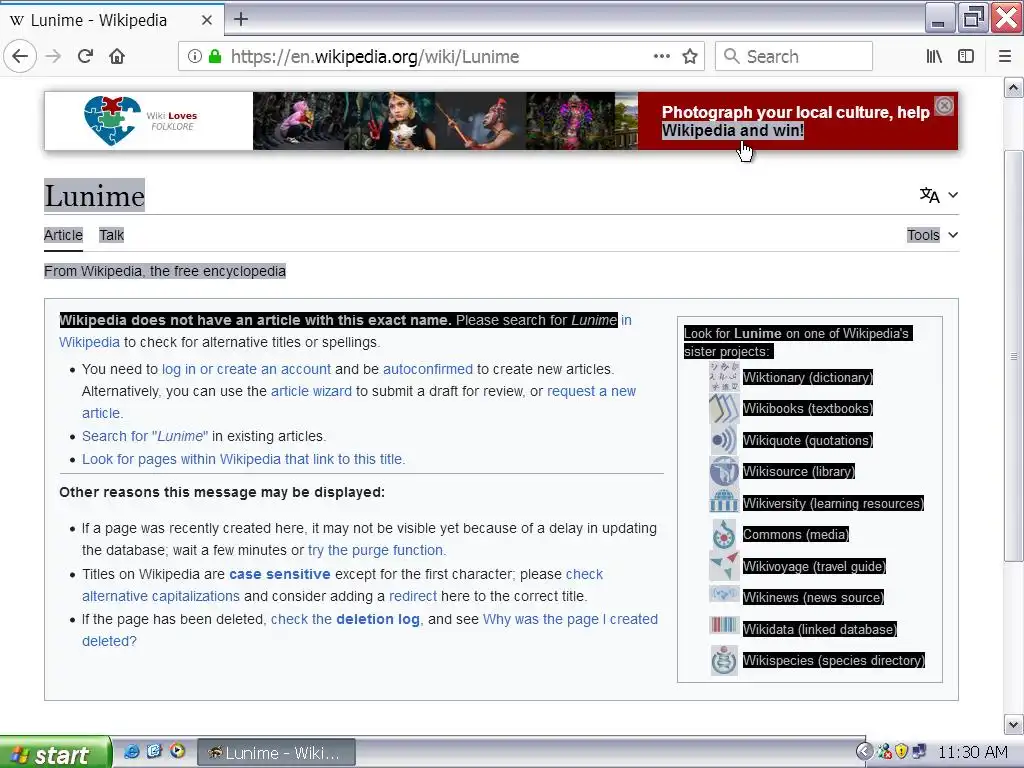Image resolution: width=1024 pixels, height=768 pixels.
Task: Reload the current page
Action: pyautogui.click(x=86, y=56)
